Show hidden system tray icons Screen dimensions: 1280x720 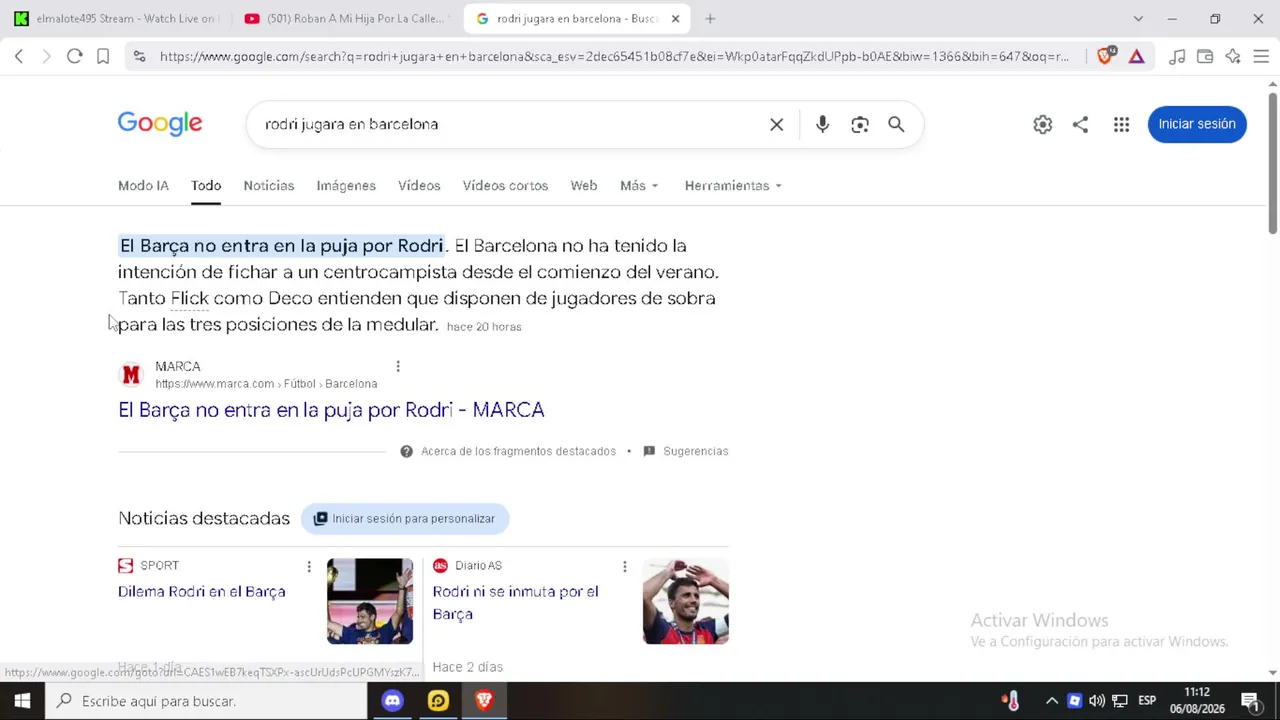click(1051, 701)
